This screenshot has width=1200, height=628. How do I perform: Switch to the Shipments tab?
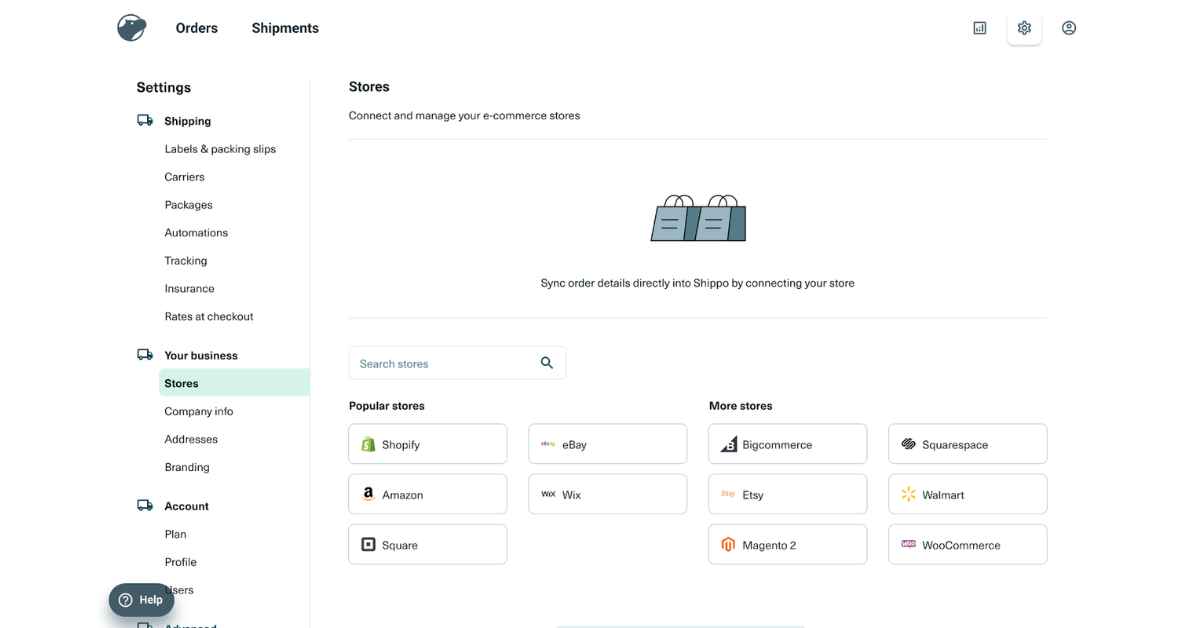click(284, 27)
